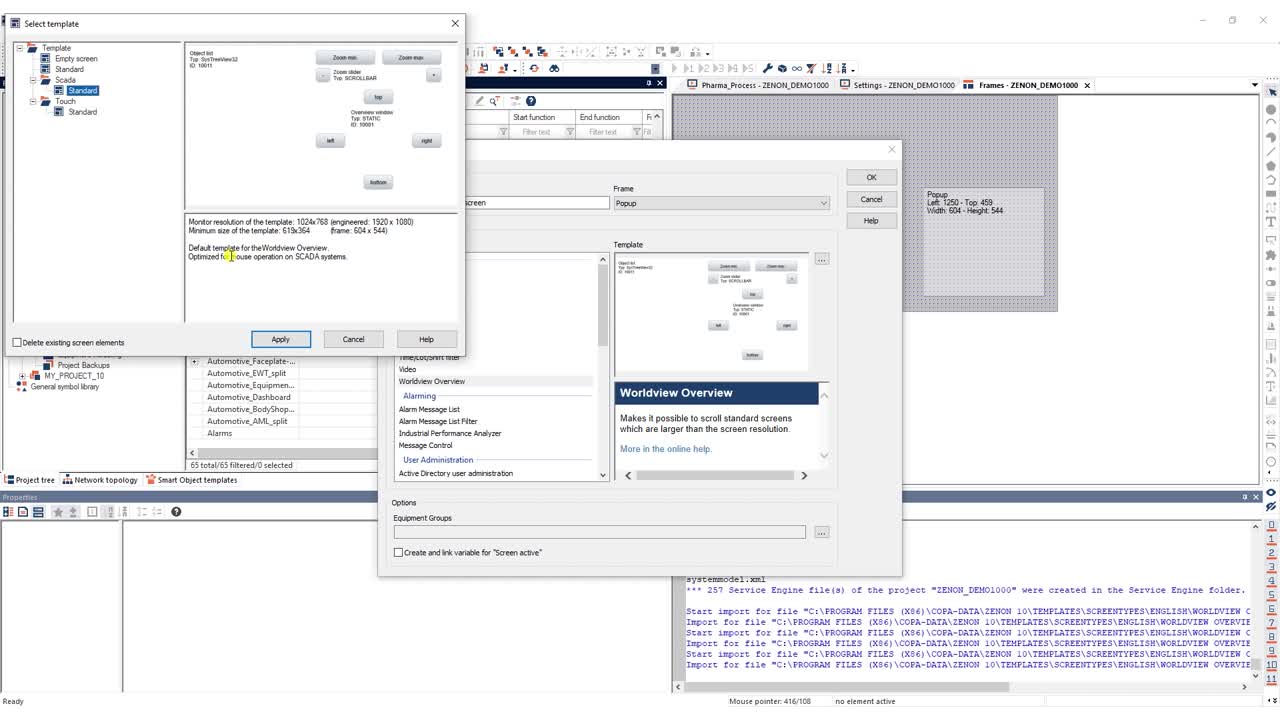Open More in the online help link
Image resolution: width=1280 pixels, height=720 pixels.
click(665, 449)
